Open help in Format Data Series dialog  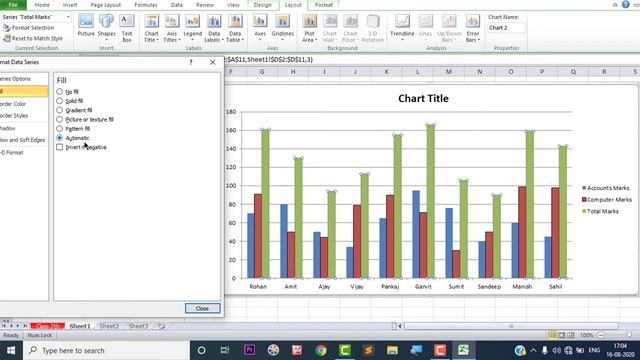191,62
